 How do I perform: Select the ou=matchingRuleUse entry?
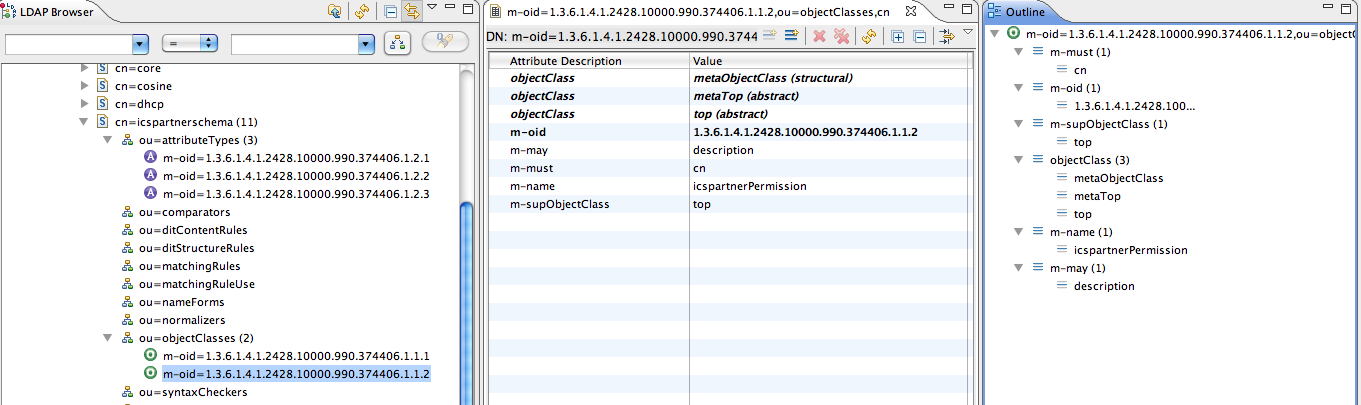[x=196, y=284]
